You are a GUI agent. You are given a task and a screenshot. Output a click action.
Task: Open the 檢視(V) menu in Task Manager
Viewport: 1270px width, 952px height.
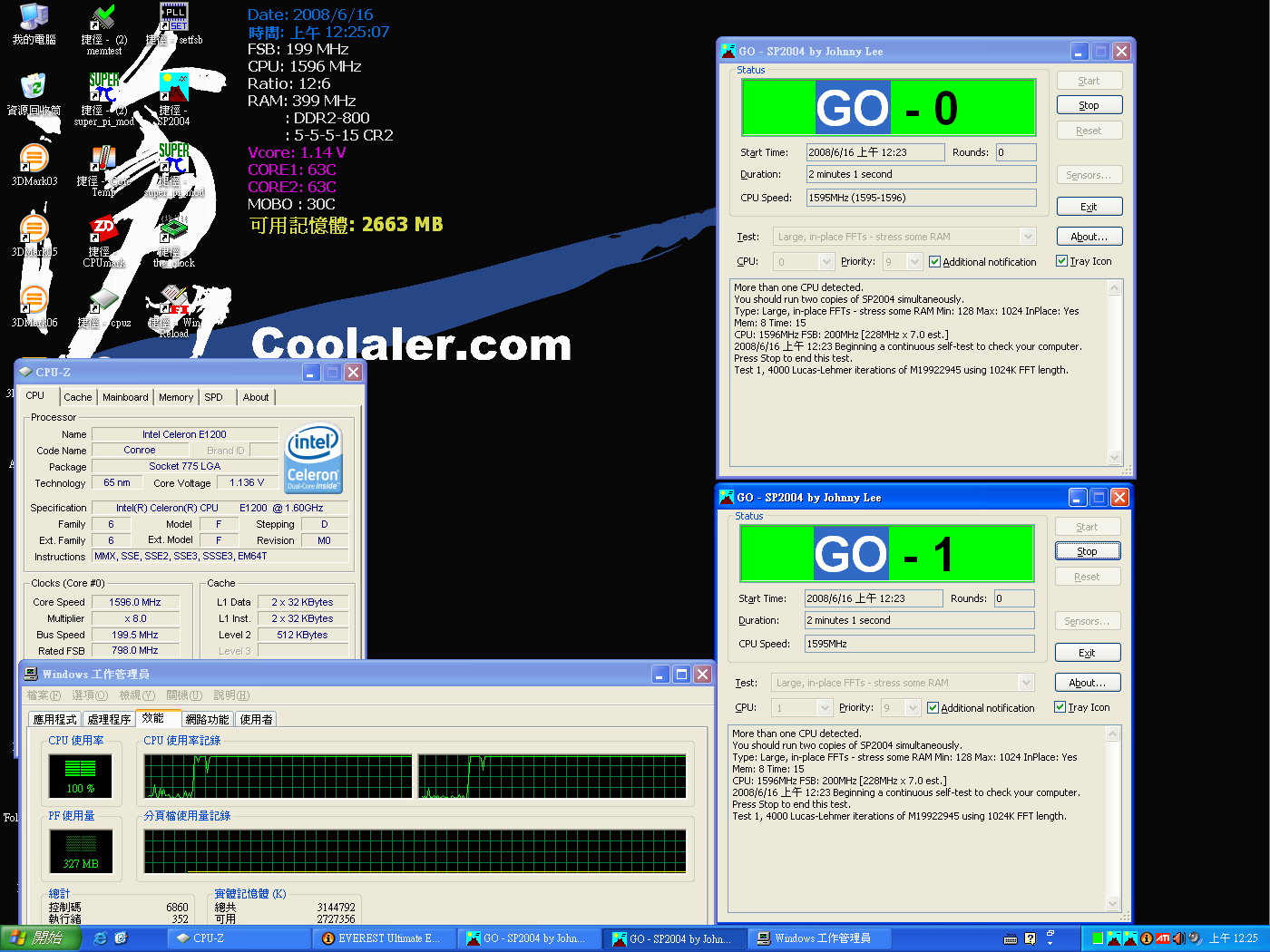click(x=137, y=695)
